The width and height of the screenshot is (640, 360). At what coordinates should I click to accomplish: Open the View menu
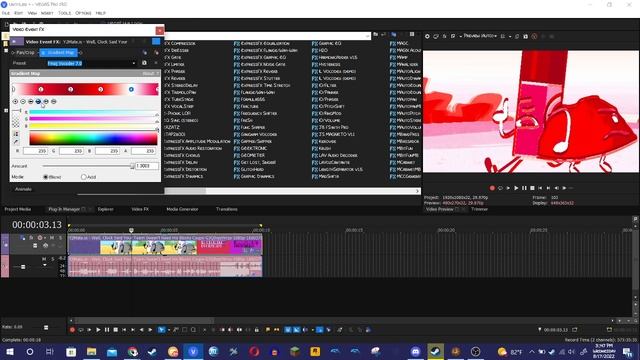click(x=32, y=13)
